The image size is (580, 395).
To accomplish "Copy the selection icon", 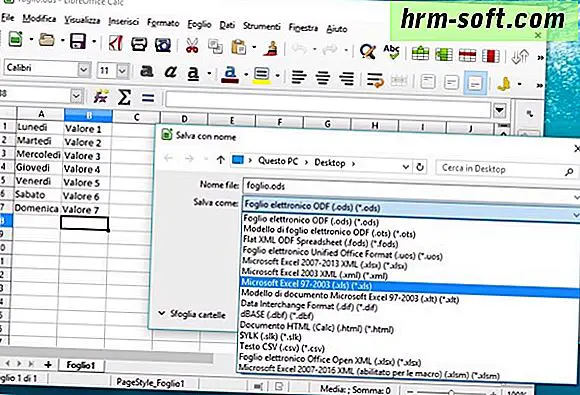I will click(215, 47).
